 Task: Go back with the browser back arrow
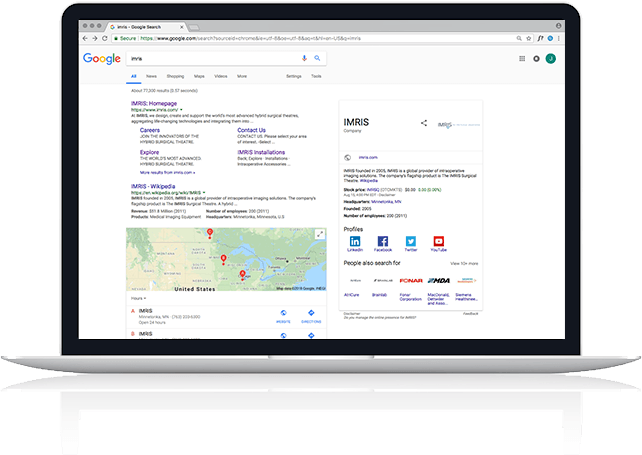(x=85, y=38)
